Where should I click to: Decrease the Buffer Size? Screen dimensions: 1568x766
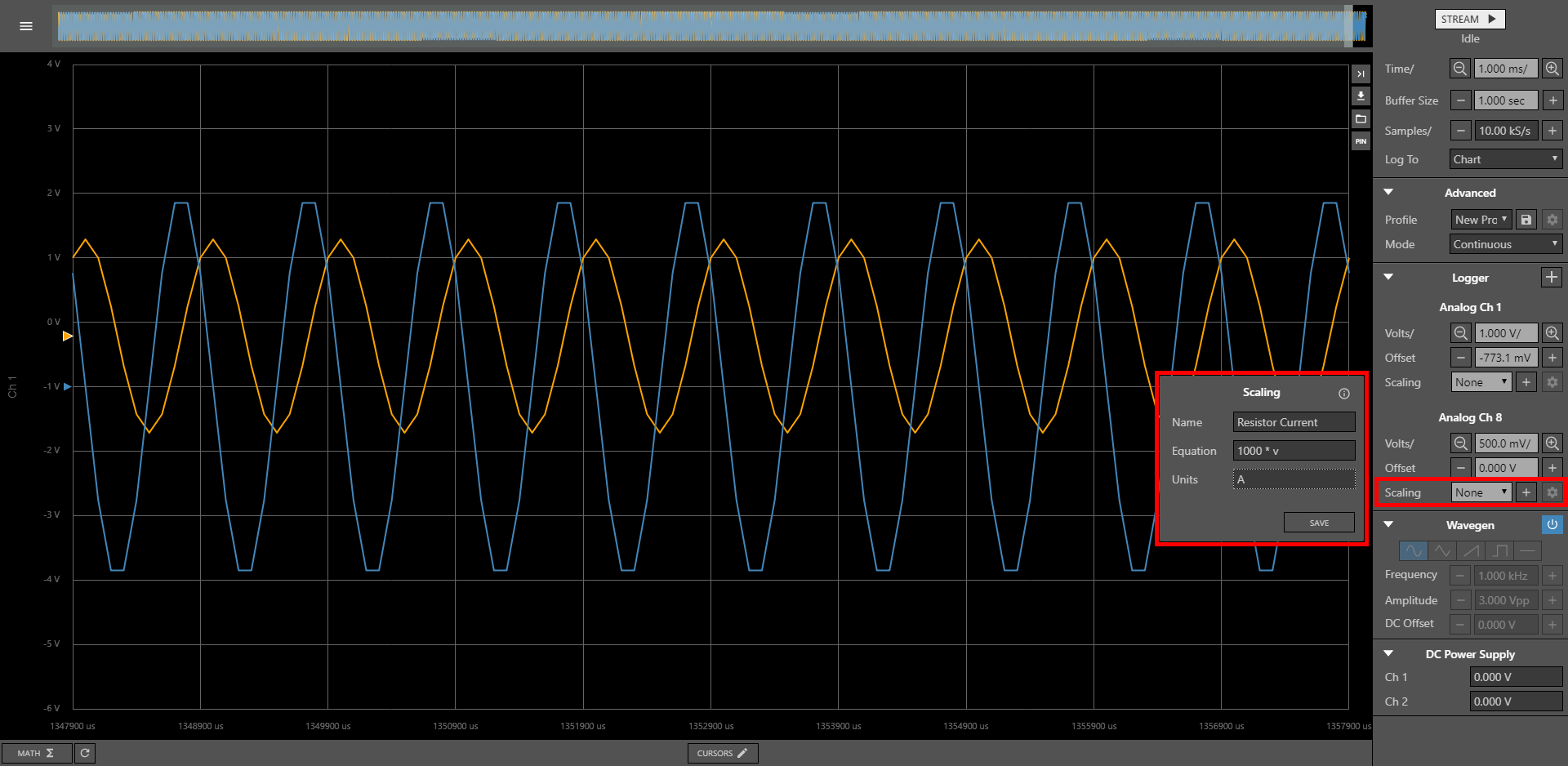tap(1460, 100)
